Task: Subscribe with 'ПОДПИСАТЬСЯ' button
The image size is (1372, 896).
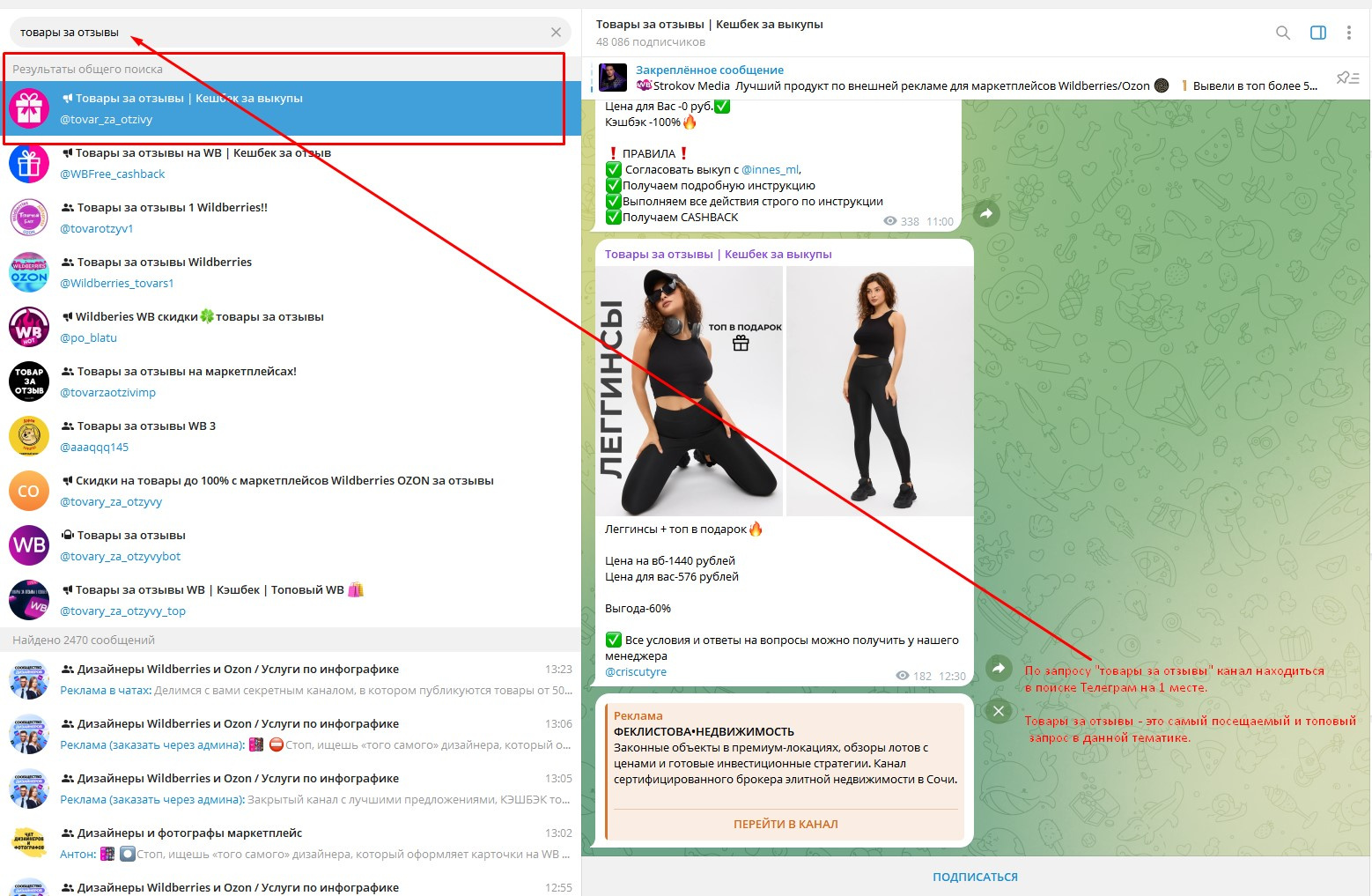Action: click(976, 877)
